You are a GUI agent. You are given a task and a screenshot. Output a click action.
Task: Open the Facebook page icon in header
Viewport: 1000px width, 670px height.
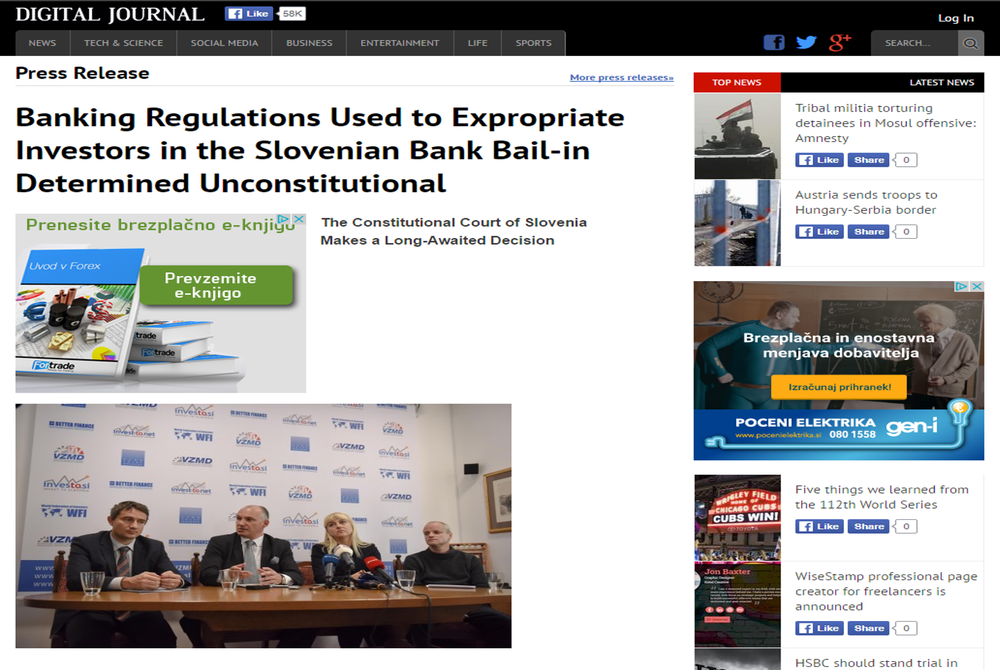pyautogui.click(x=774, y=43)
